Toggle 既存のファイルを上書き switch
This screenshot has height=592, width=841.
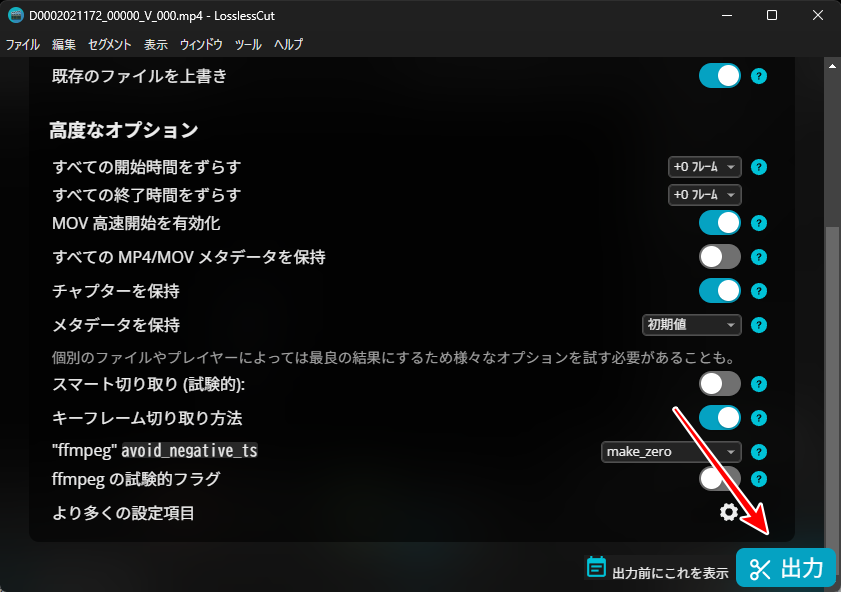pos(719,76)
